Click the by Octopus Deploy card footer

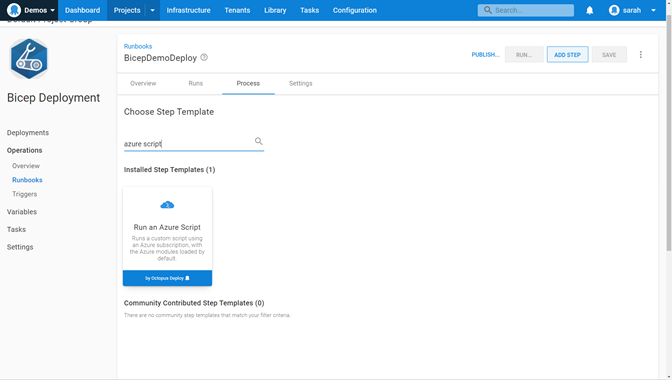pos(167,278)
